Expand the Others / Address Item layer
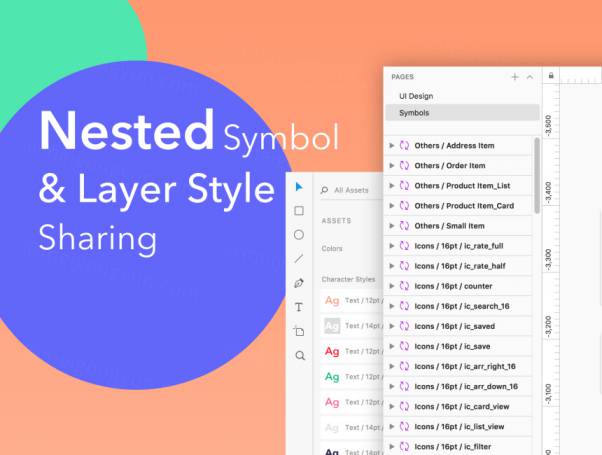602x455 pixels. (x=392, y=146)
